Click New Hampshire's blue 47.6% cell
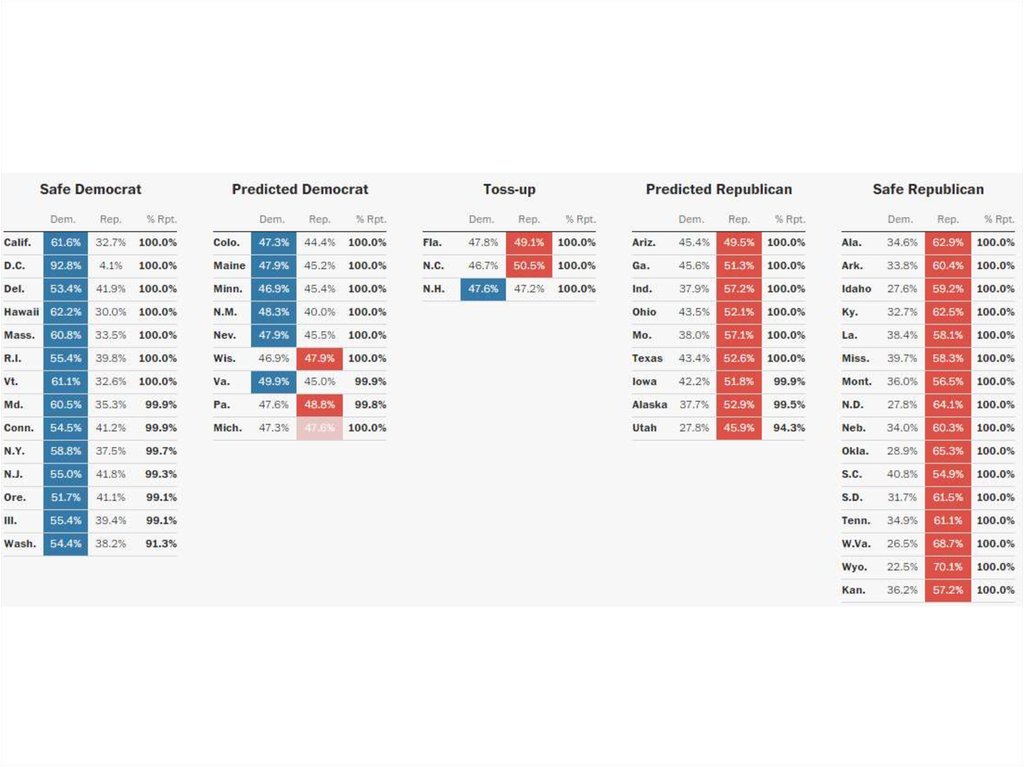Viewport: 1024px width, 767px height. [483, 289]
